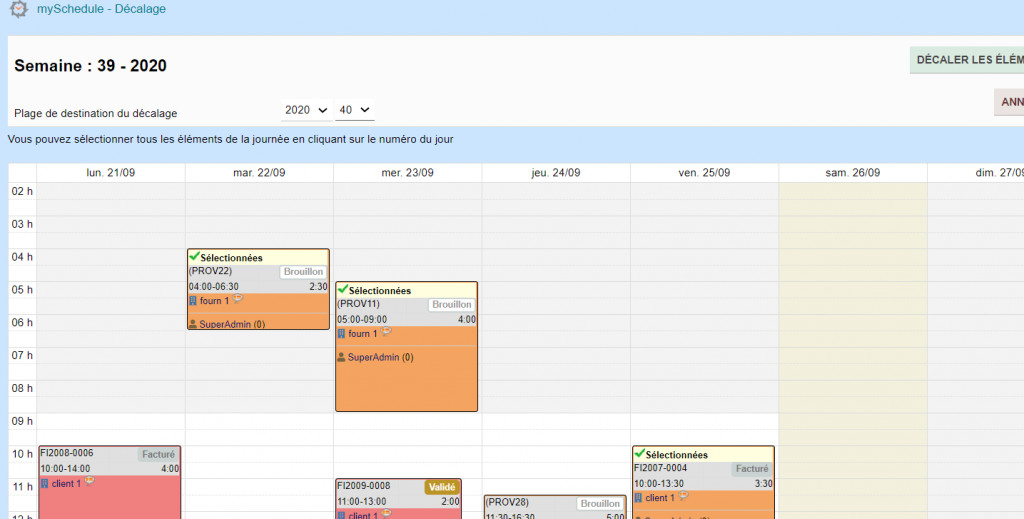Click comment bubble icon in FI2007-0004 event
Viewport: 1024px width, 519px height.
click(683, 495)
